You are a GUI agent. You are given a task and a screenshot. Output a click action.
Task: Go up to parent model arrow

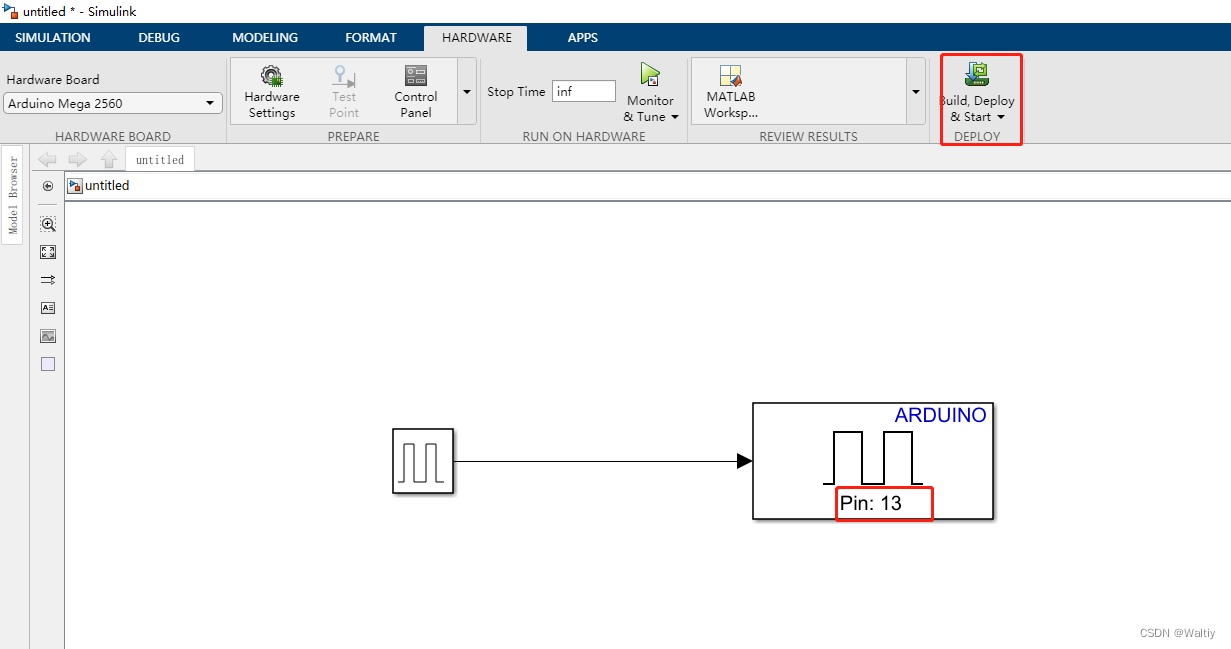pyautogui.click(x=109, y=159)
